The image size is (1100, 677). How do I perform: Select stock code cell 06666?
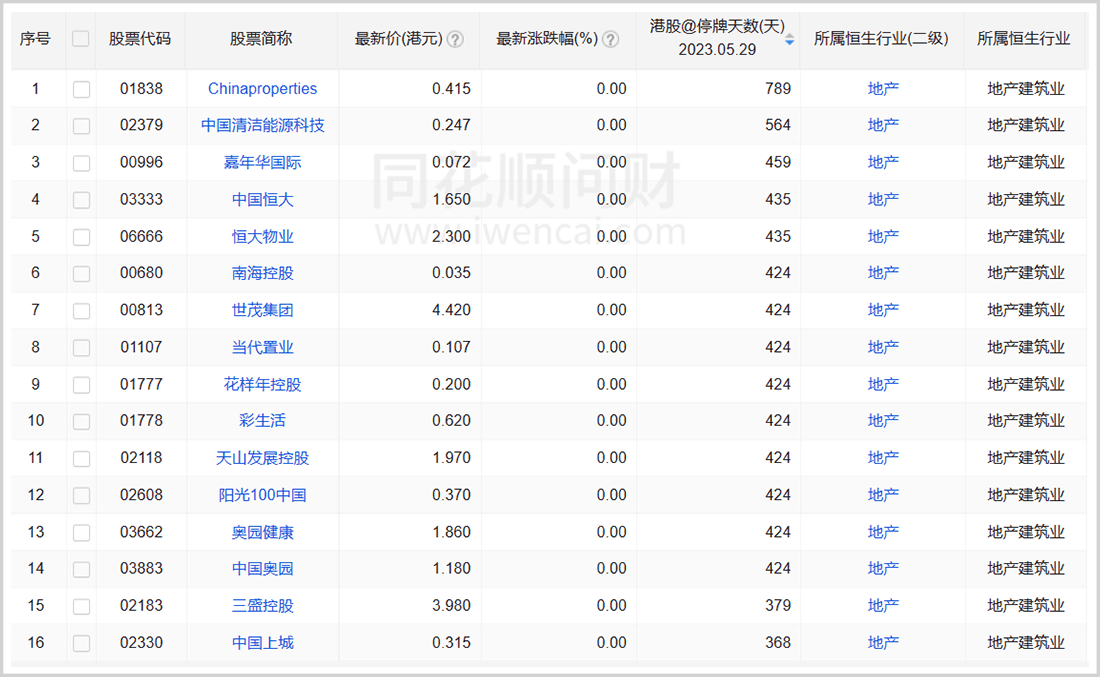141,237
